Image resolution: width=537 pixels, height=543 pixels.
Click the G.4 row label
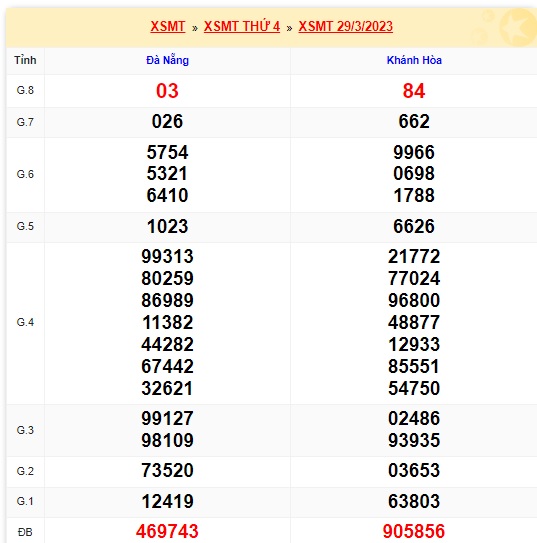coord(25,322)
